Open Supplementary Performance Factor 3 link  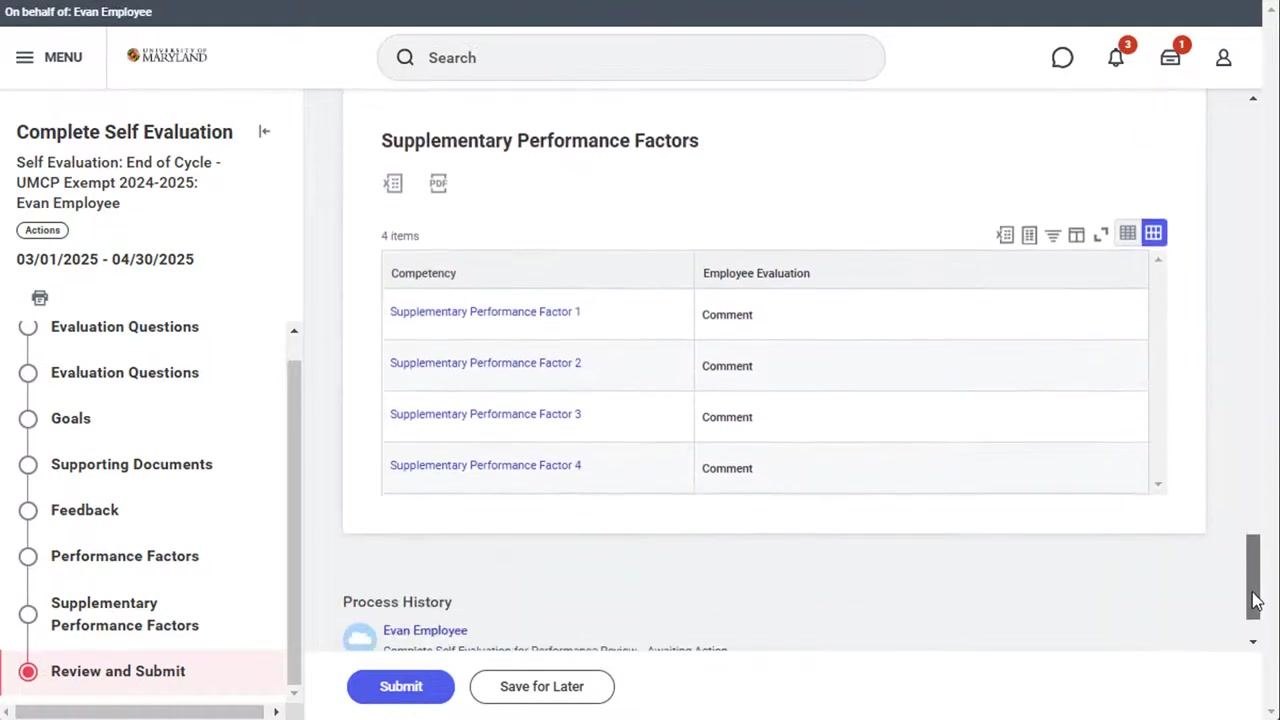coord(485,414)
